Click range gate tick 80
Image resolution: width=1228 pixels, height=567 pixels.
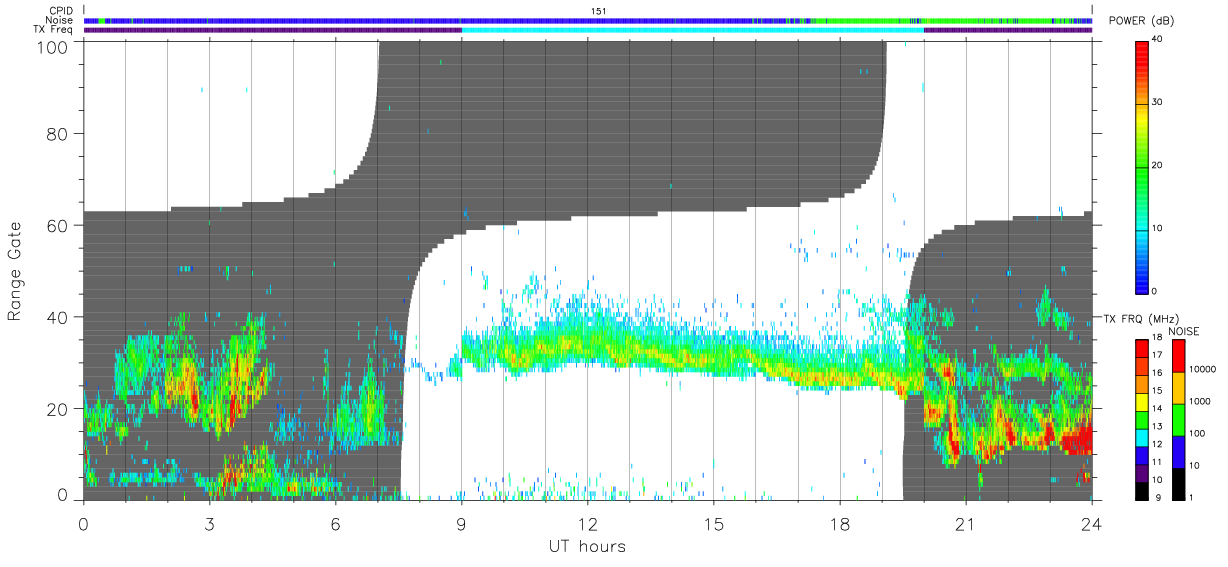point(60,134)
